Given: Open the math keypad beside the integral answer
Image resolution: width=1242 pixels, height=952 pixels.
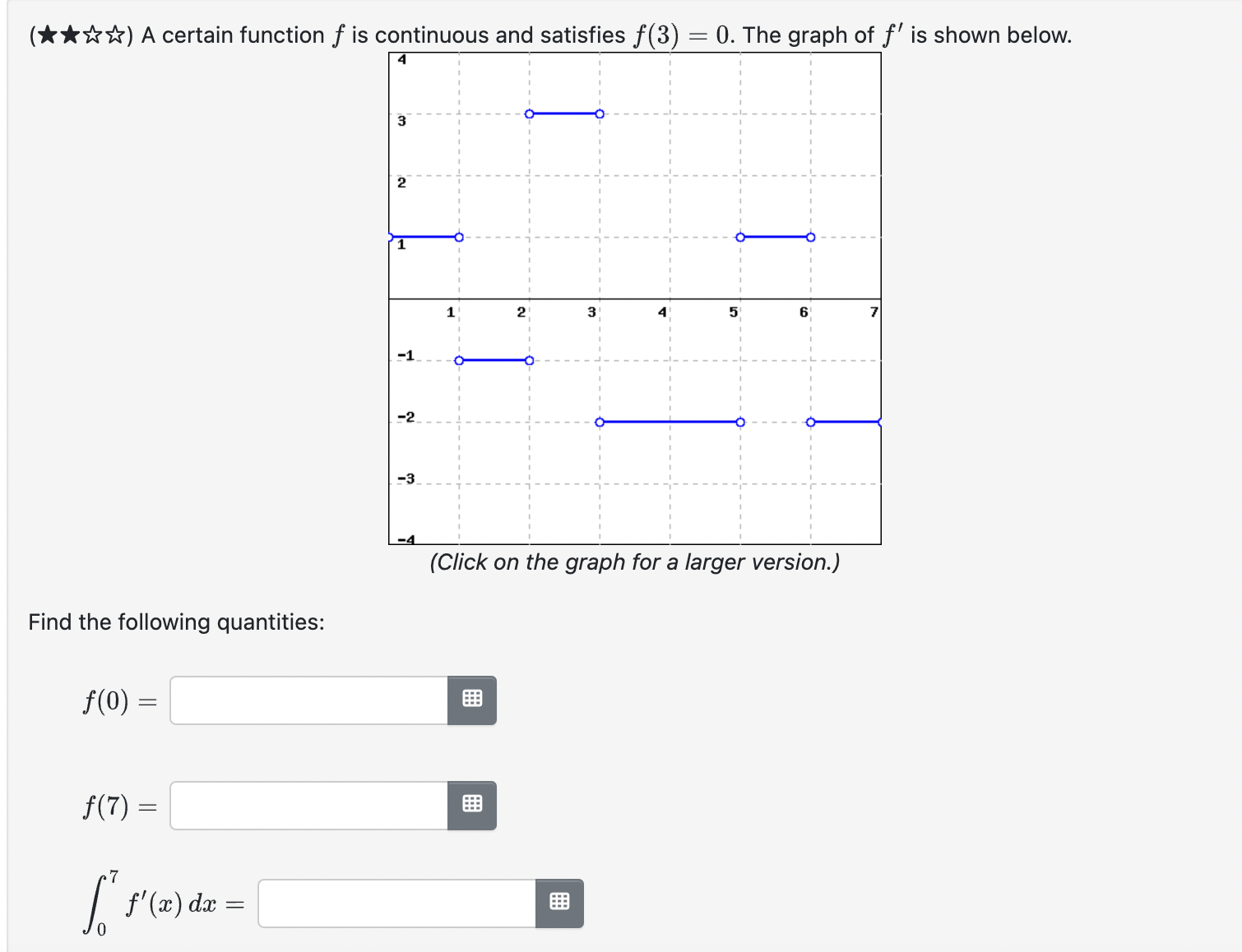Looking at the screenshot, I should tap(558, 902).
